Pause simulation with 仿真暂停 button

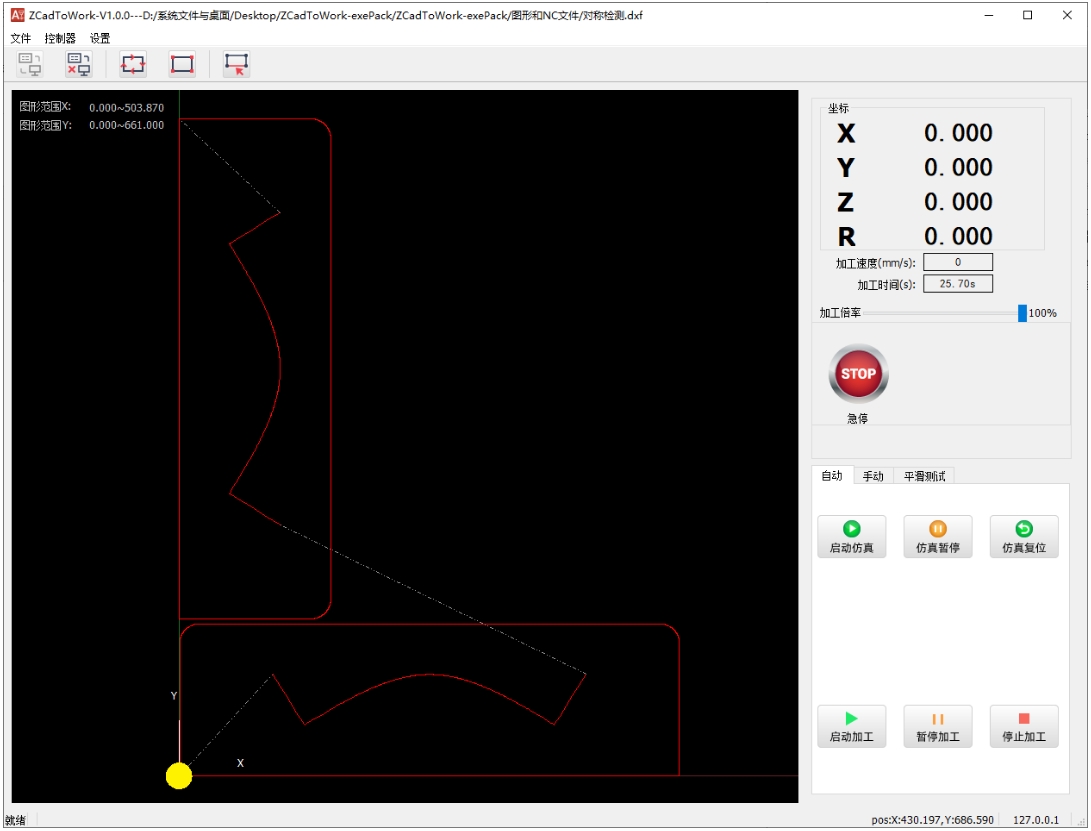pyautogui.click(x=938, y=537)
